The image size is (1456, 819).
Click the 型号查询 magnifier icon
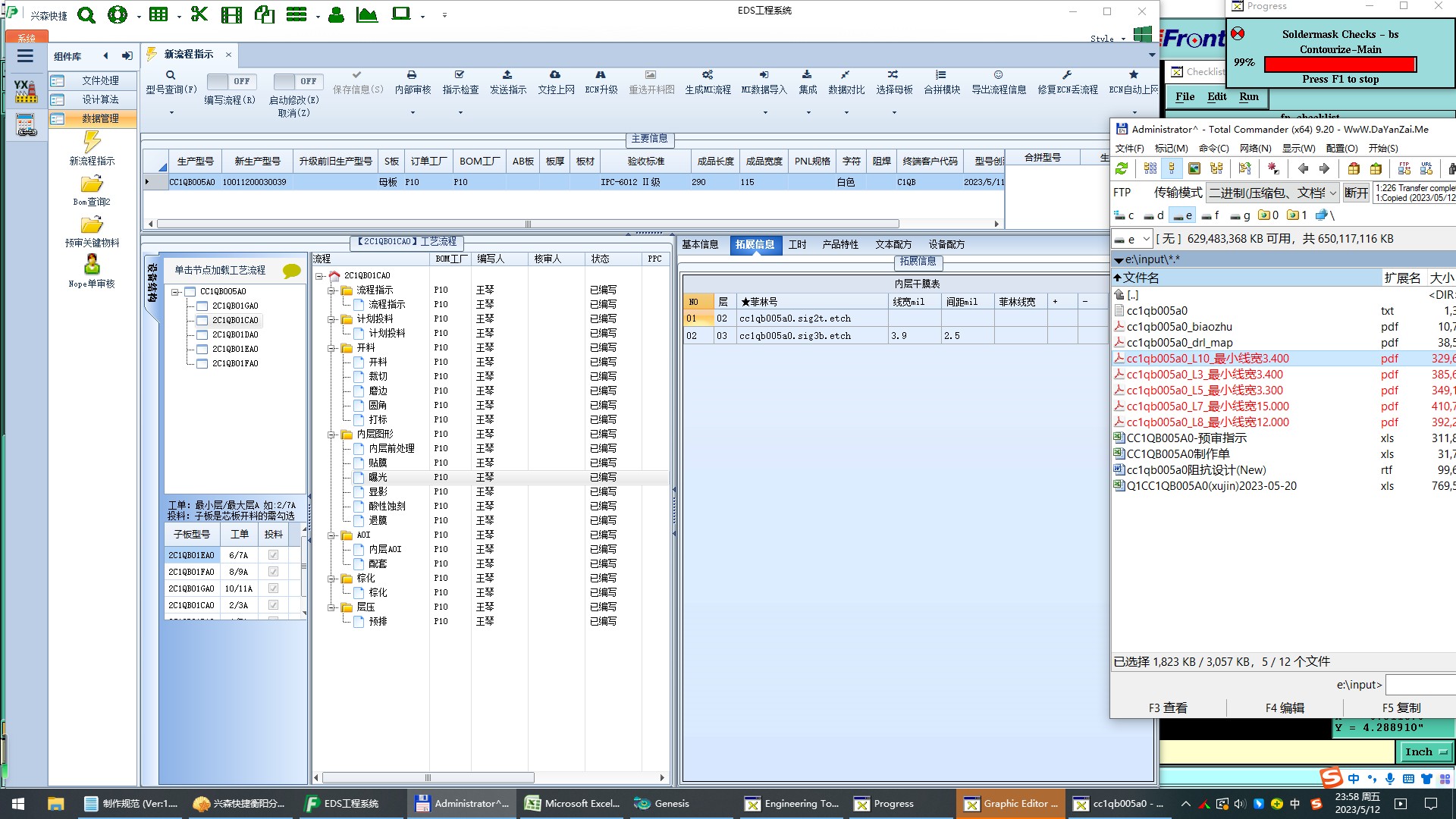pos(171,75)
